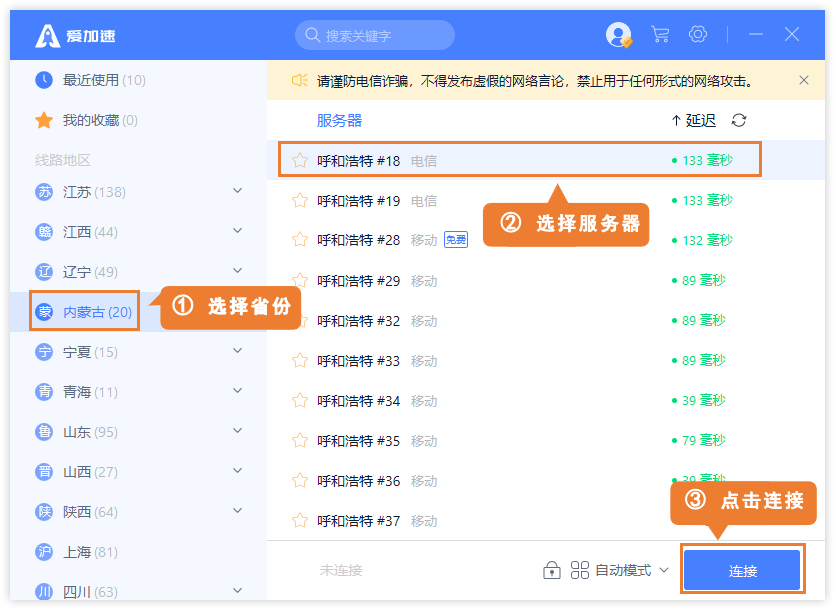This screenshot has width=835, height=610.
Task: Favorite server 呼和浩特 #18 with star
Action: pyautogui.click(x=300, y=160)
